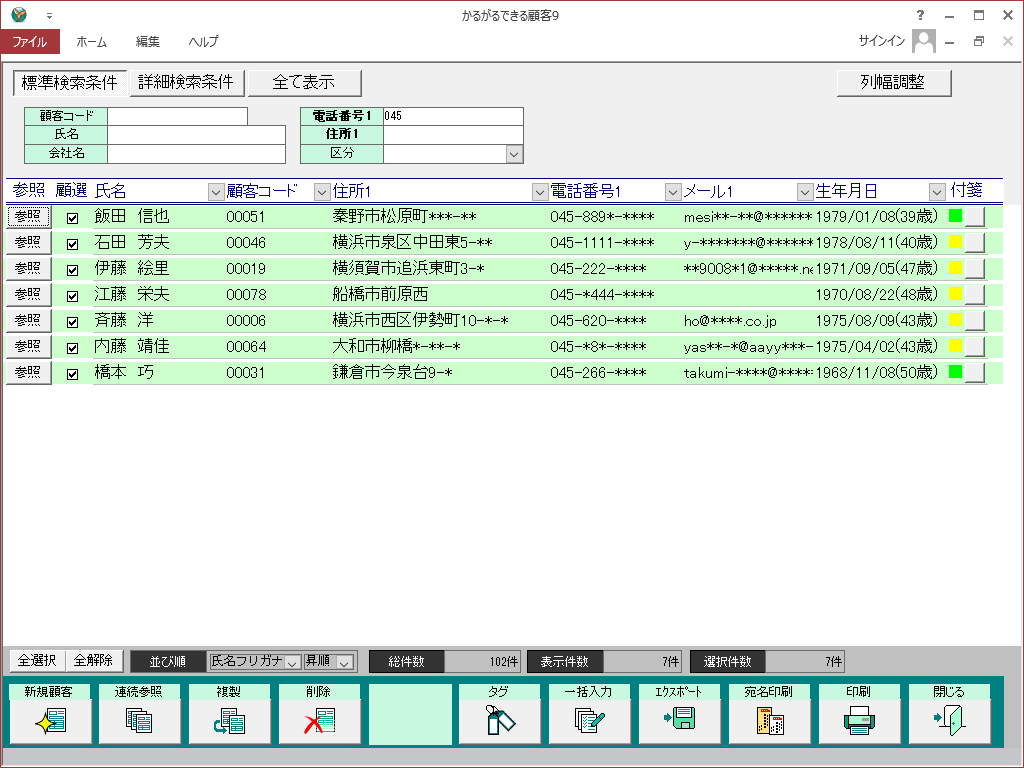Viewport: 1024px width, 768px height.
Task: Click the yellow sticky-note swatch for 伊藤 絵里
Action: point(955,268)
